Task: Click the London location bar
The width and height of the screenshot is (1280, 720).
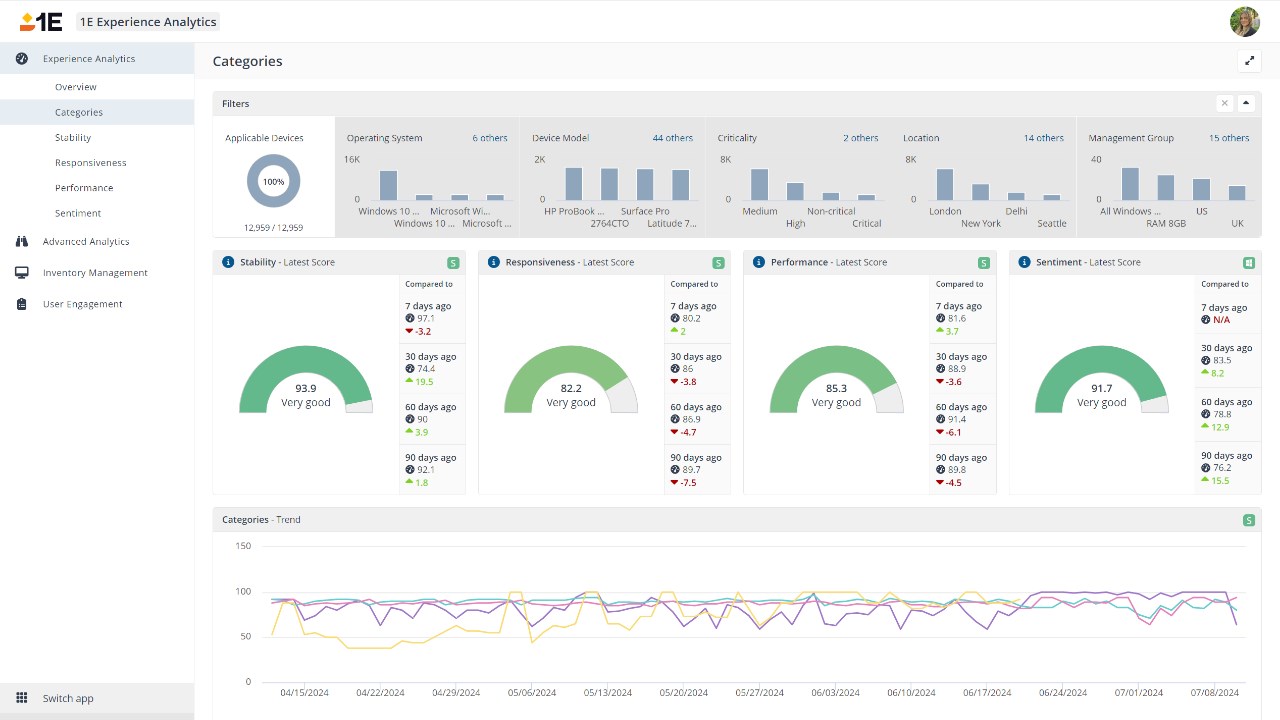Action: pos(945,185)
